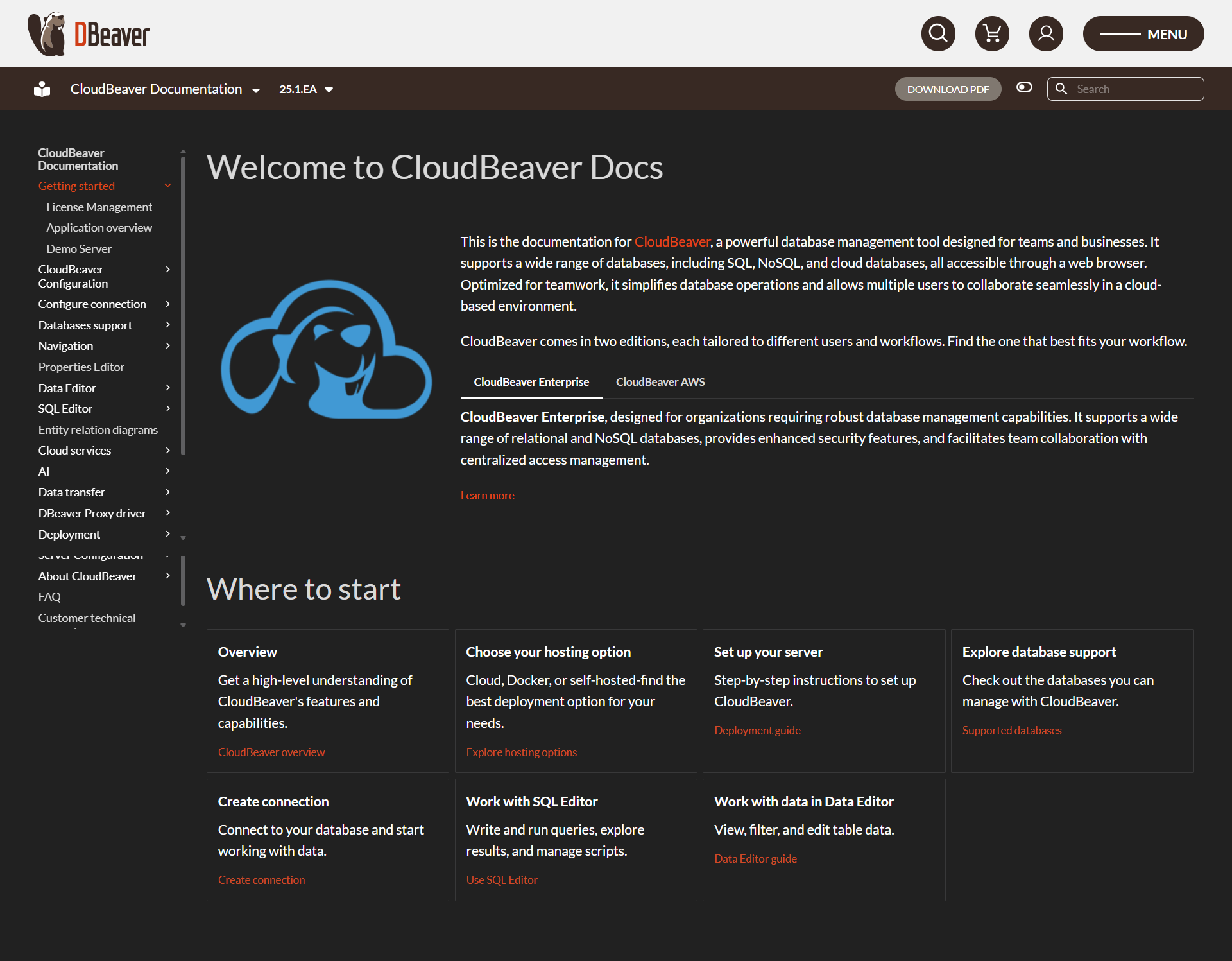The width and height of the screenshot is (1232, 961).
Task: Click the documentation book icon
Action: point(42,89)
